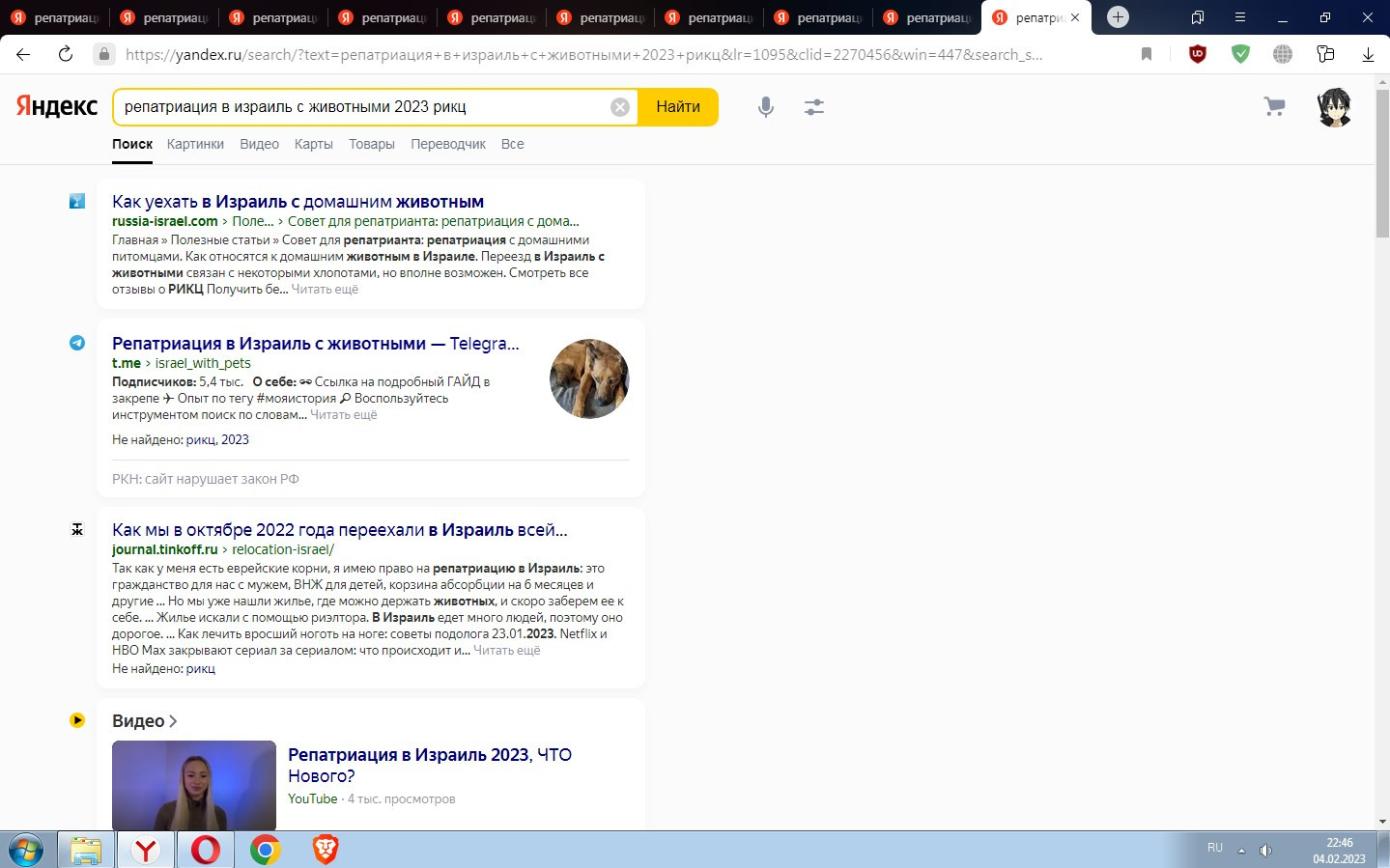Screen dimensions: 1390x868
Task: Reload the page with refresh icon
Action: 66,54
